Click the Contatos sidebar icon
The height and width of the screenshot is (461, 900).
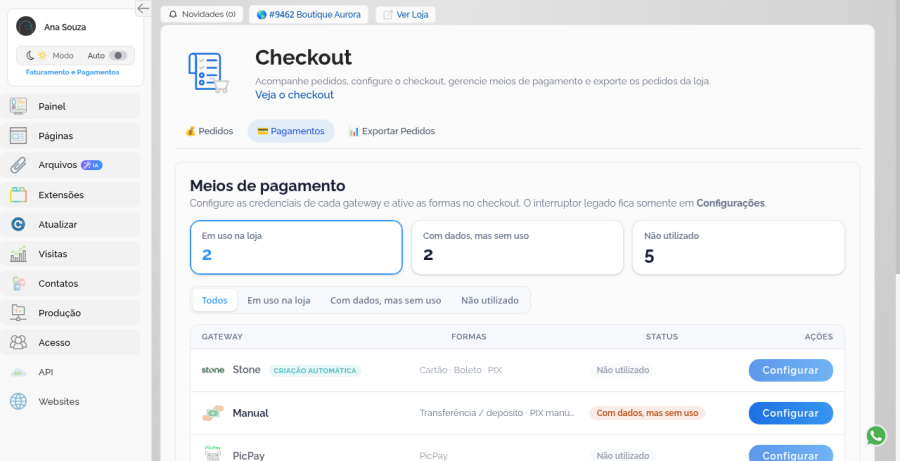[18, 284]
